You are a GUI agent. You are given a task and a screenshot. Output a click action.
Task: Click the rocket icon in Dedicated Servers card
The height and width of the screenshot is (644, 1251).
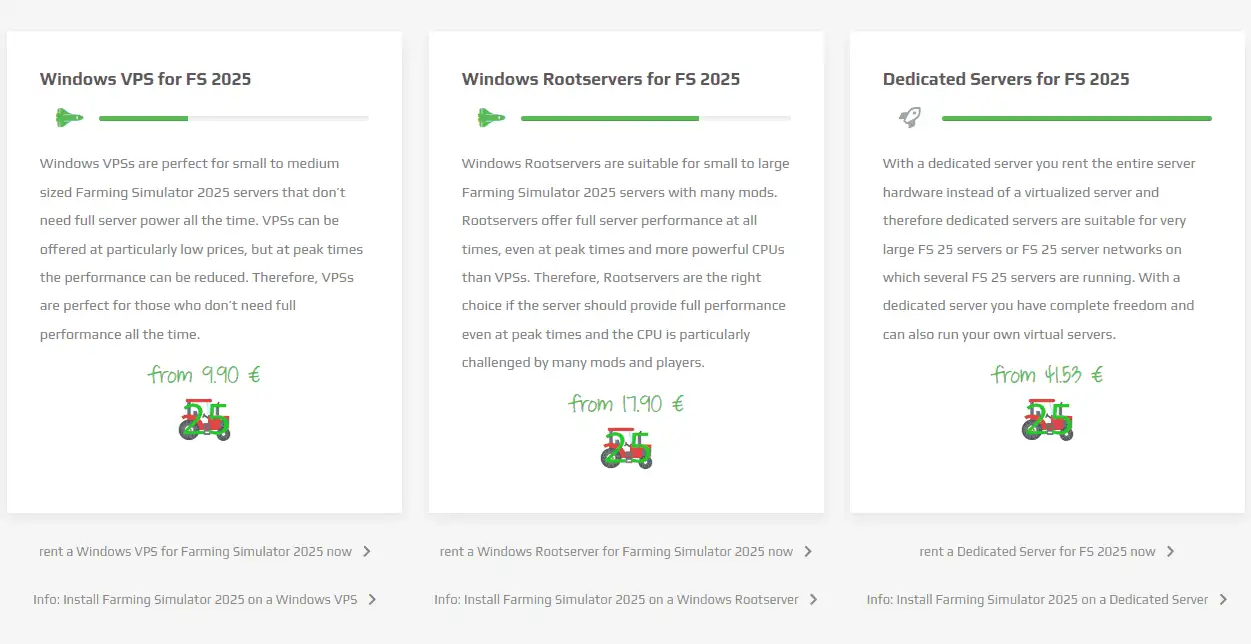point(910,118)
